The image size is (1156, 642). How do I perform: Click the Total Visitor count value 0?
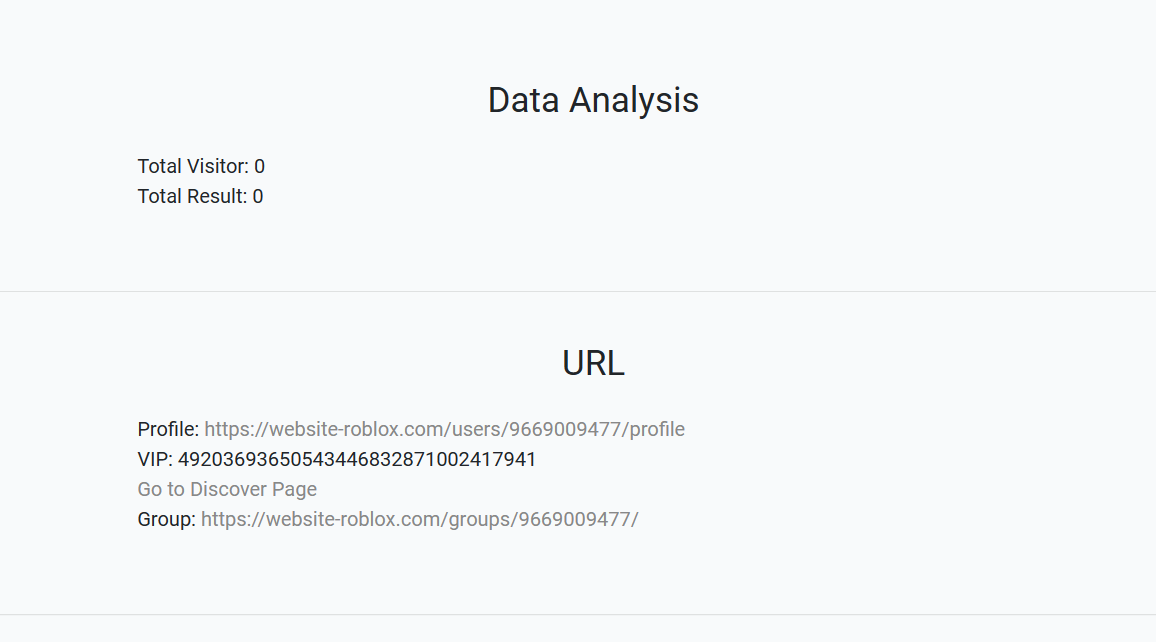point(260,166)
